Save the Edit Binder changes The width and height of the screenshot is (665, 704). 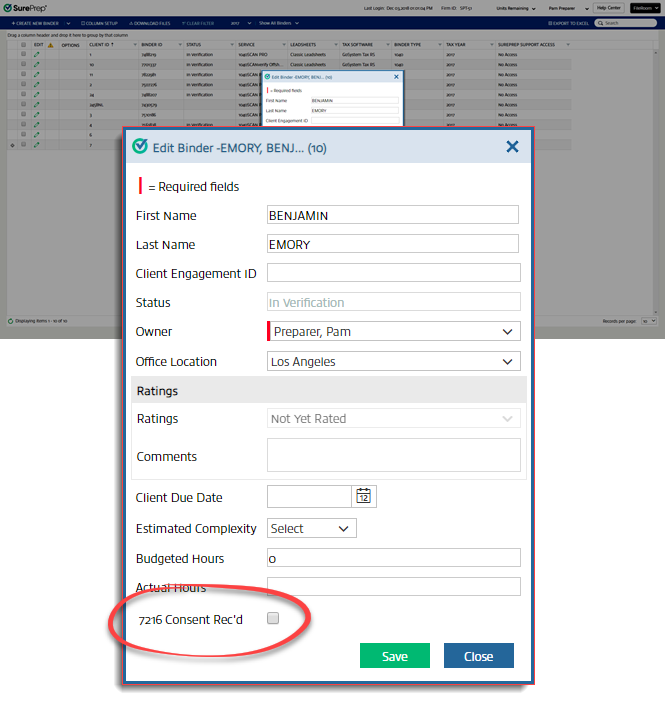395,656
